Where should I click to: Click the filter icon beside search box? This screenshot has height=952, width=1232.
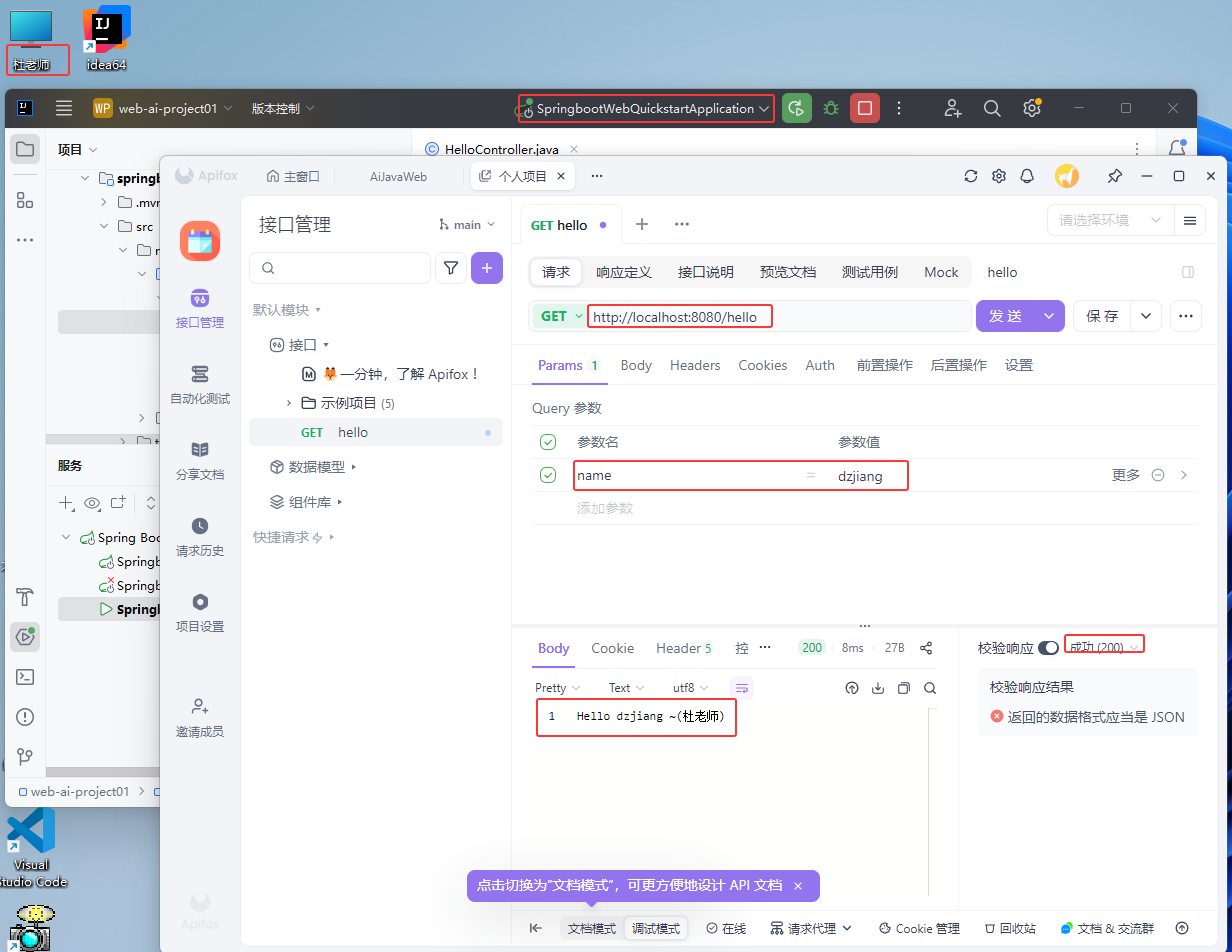(451, 268)
